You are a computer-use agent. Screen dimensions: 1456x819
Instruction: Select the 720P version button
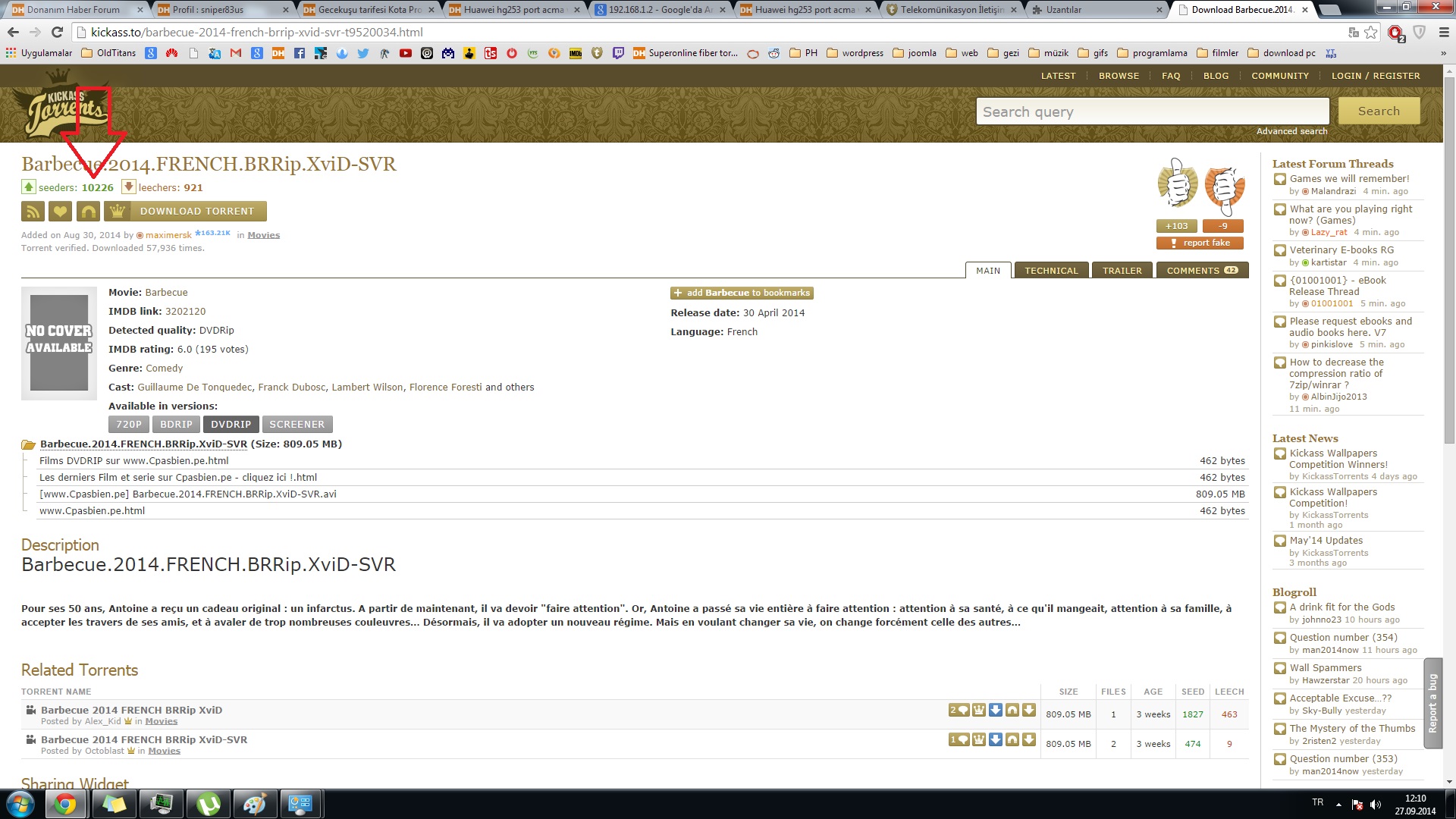[129, 425]
